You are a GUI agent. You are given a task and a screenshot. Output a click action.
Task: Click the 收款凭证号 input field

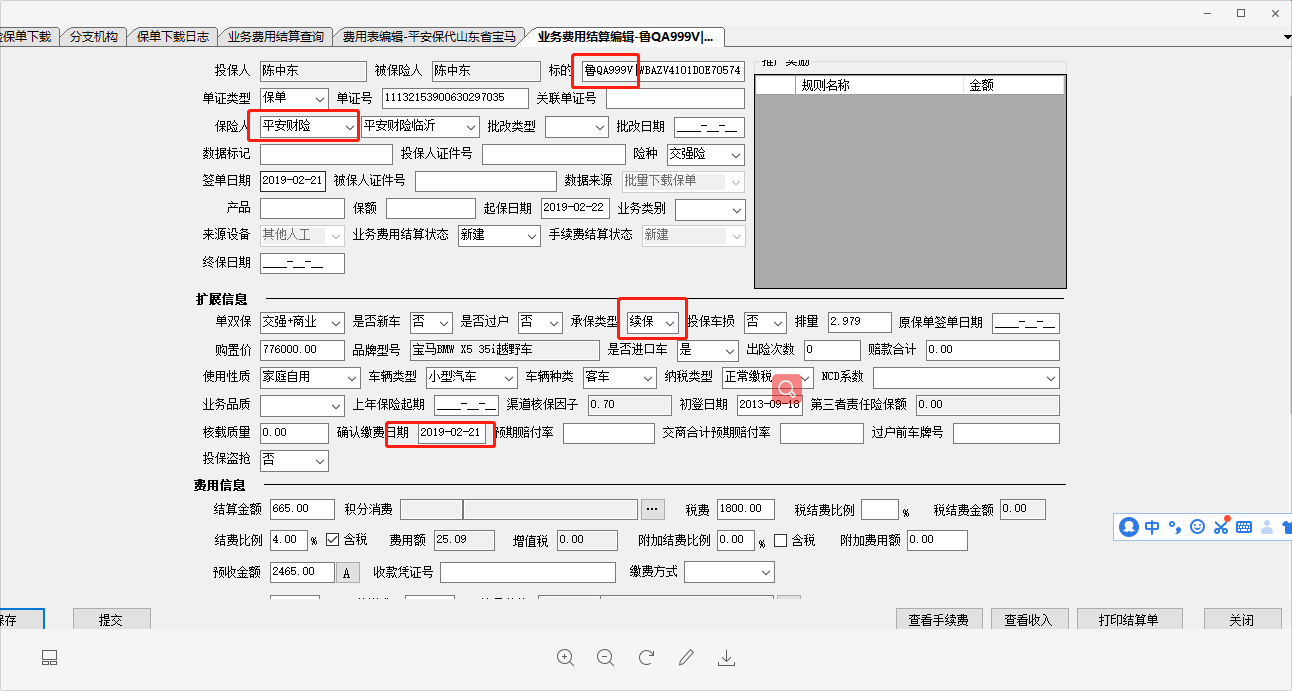pos(528,572)
